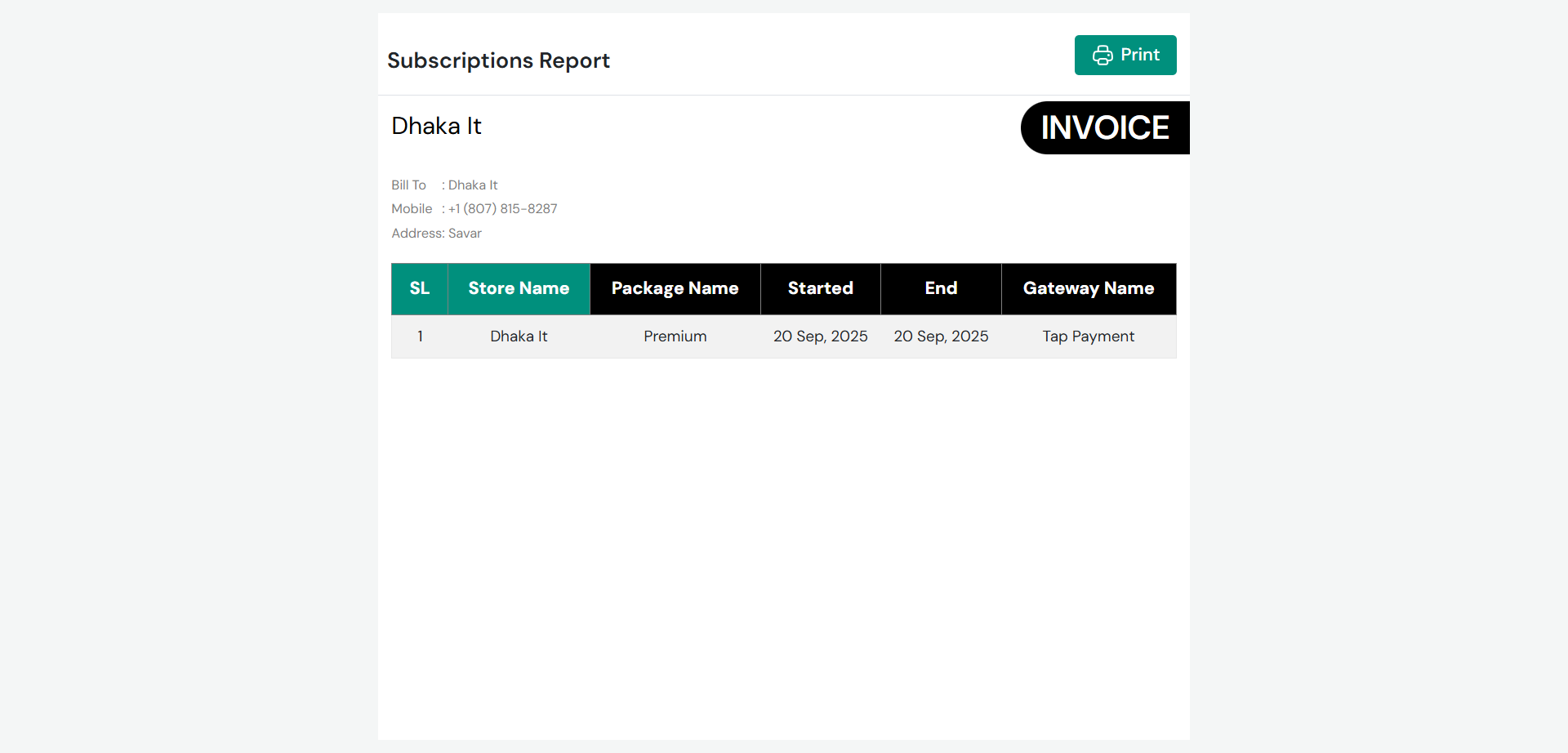Click the Address: Savar line
Image resolution: width=1568 pixels, height=753 pixels.
[436, 234]
